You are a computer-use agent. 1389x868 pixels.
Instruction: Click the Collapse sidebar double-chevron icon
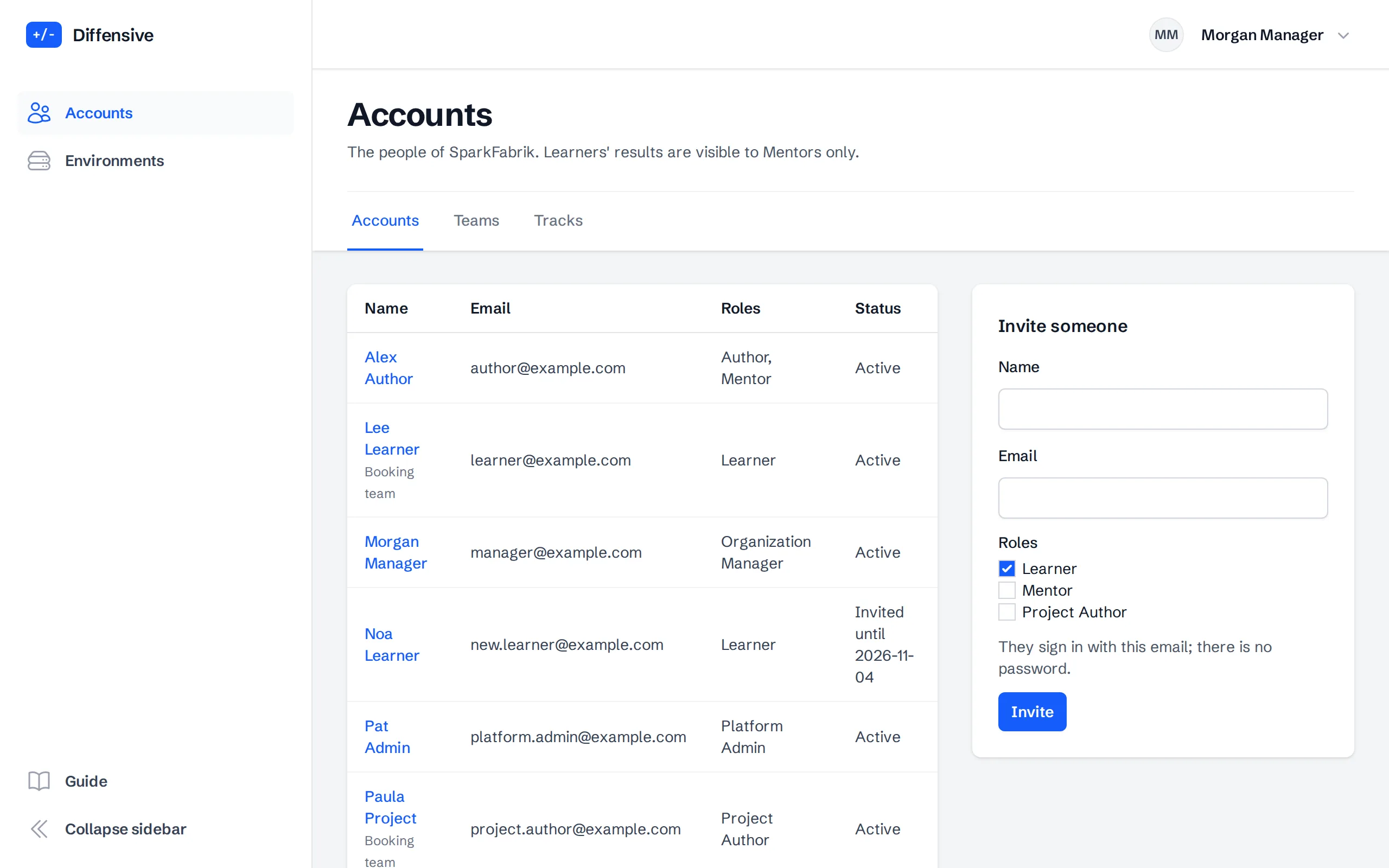[x=39, y=829]
